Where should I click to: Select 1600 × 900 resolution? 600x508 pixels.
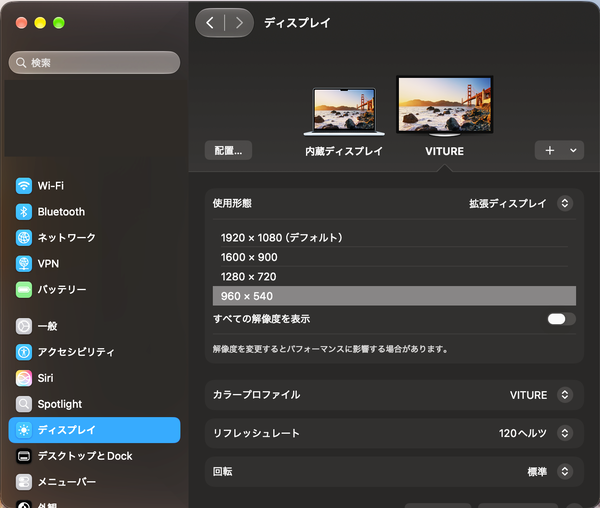click(x=394, y=257)
